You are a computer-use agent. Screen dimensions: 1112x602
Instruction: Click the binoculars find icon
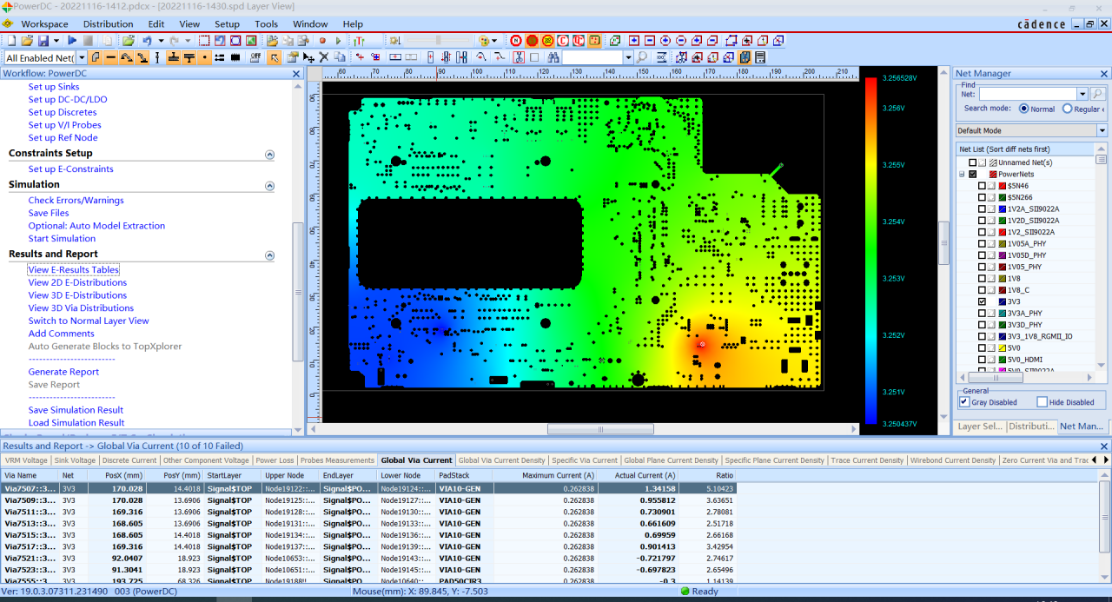pyautogui.click(x=553, y=57)
